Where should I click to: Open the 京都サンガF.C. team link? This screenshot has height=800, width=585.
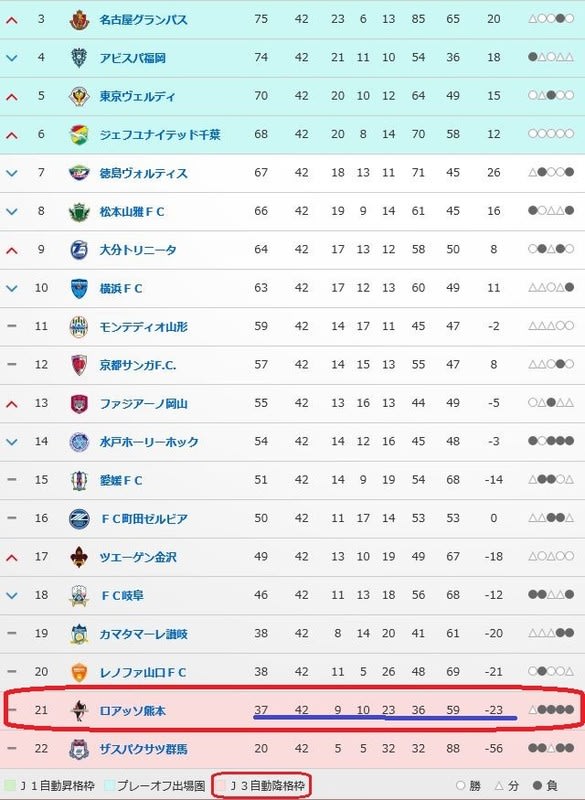click(x=138, y=365)
